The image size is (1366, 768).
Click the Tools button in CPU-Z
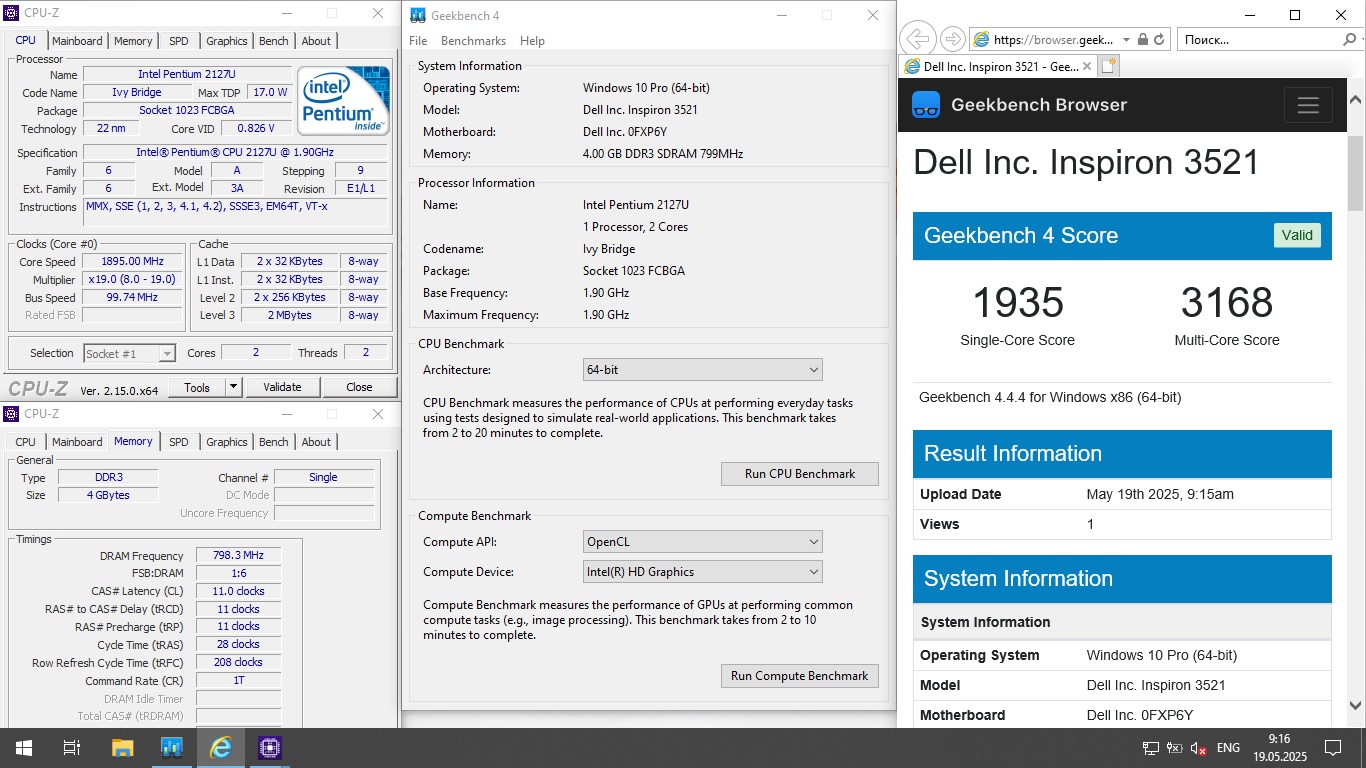coord(197,387)
